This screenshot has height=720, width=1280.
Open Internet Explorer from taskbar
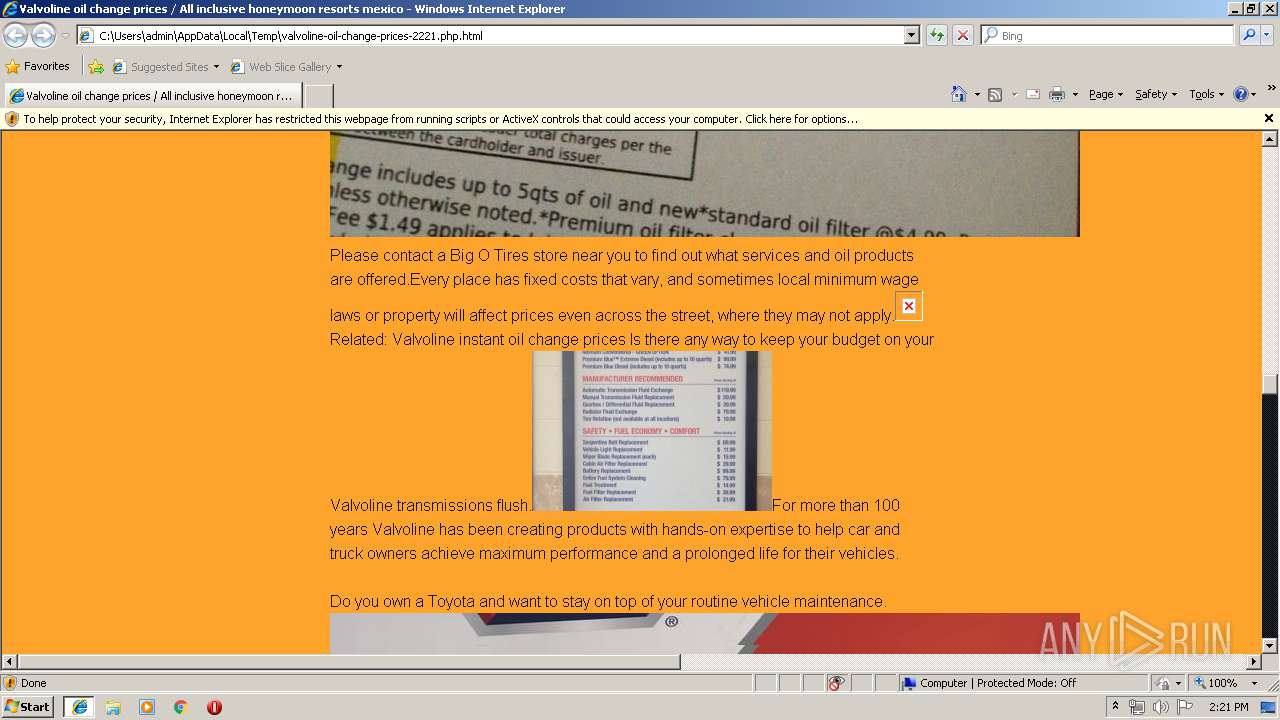79,707
